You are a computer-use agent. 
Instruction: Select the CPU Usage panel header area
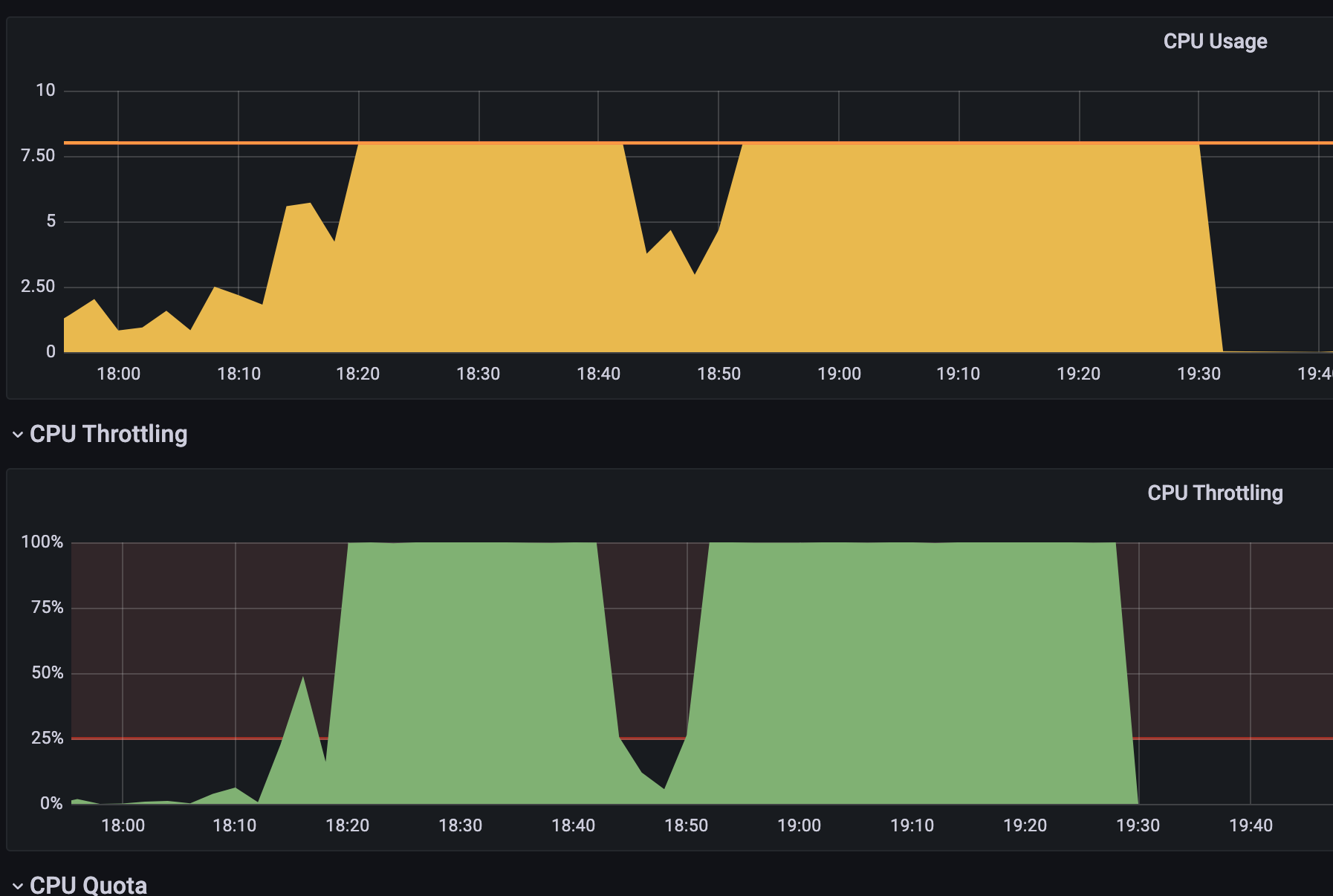[x=669, y=42]
